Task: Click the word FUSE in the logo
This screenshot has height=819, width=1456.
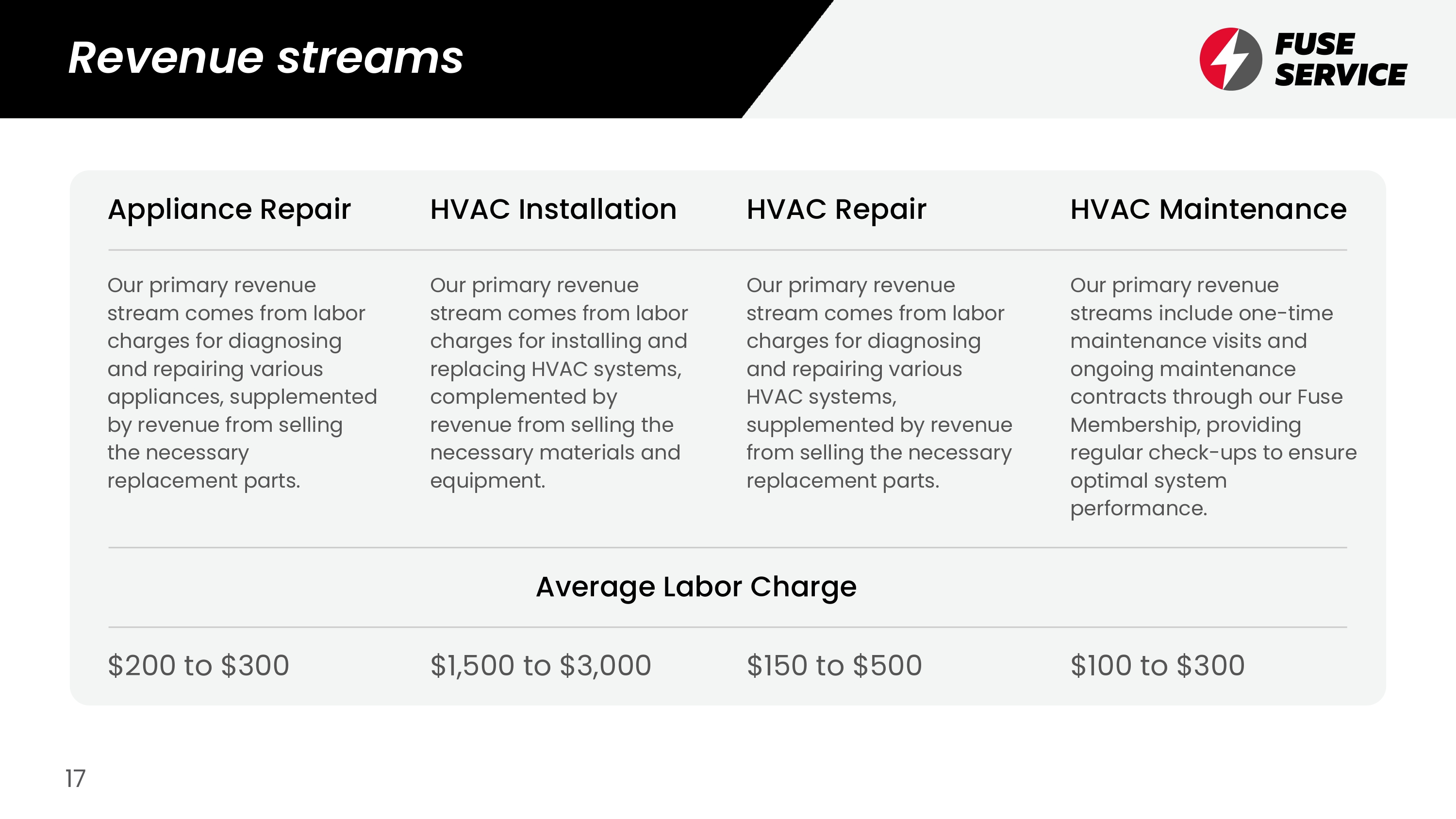Action: click(x=1314, y=44)
